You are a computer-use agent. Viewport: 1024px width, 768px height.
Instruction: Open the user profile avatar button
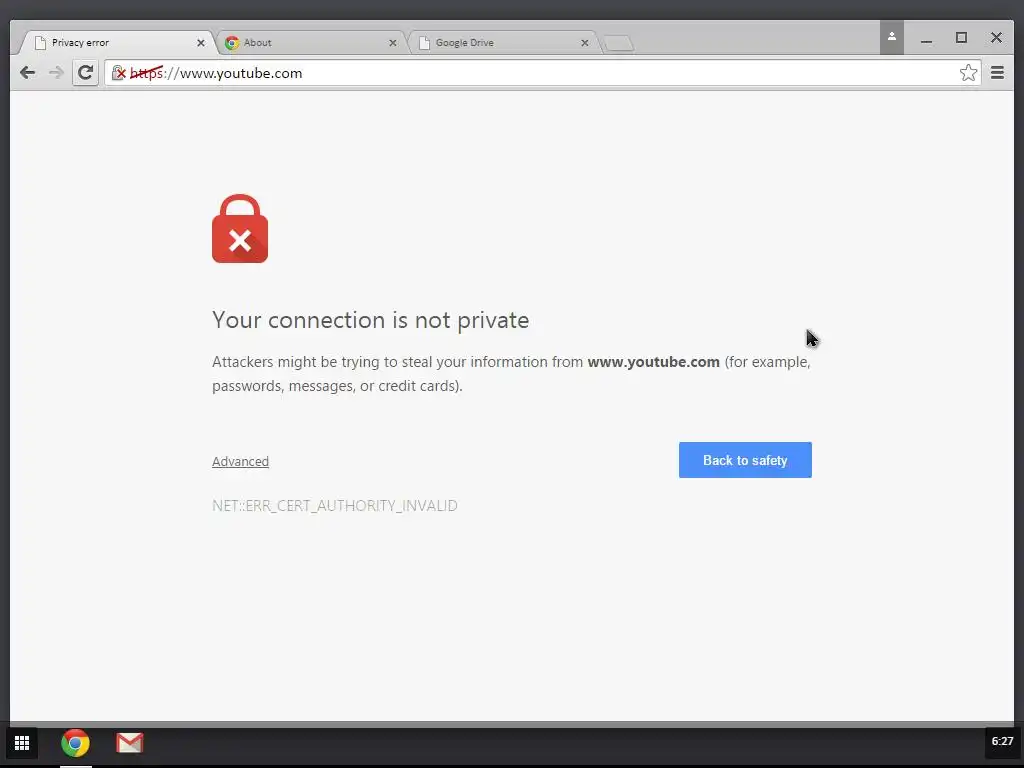(891, 37)
